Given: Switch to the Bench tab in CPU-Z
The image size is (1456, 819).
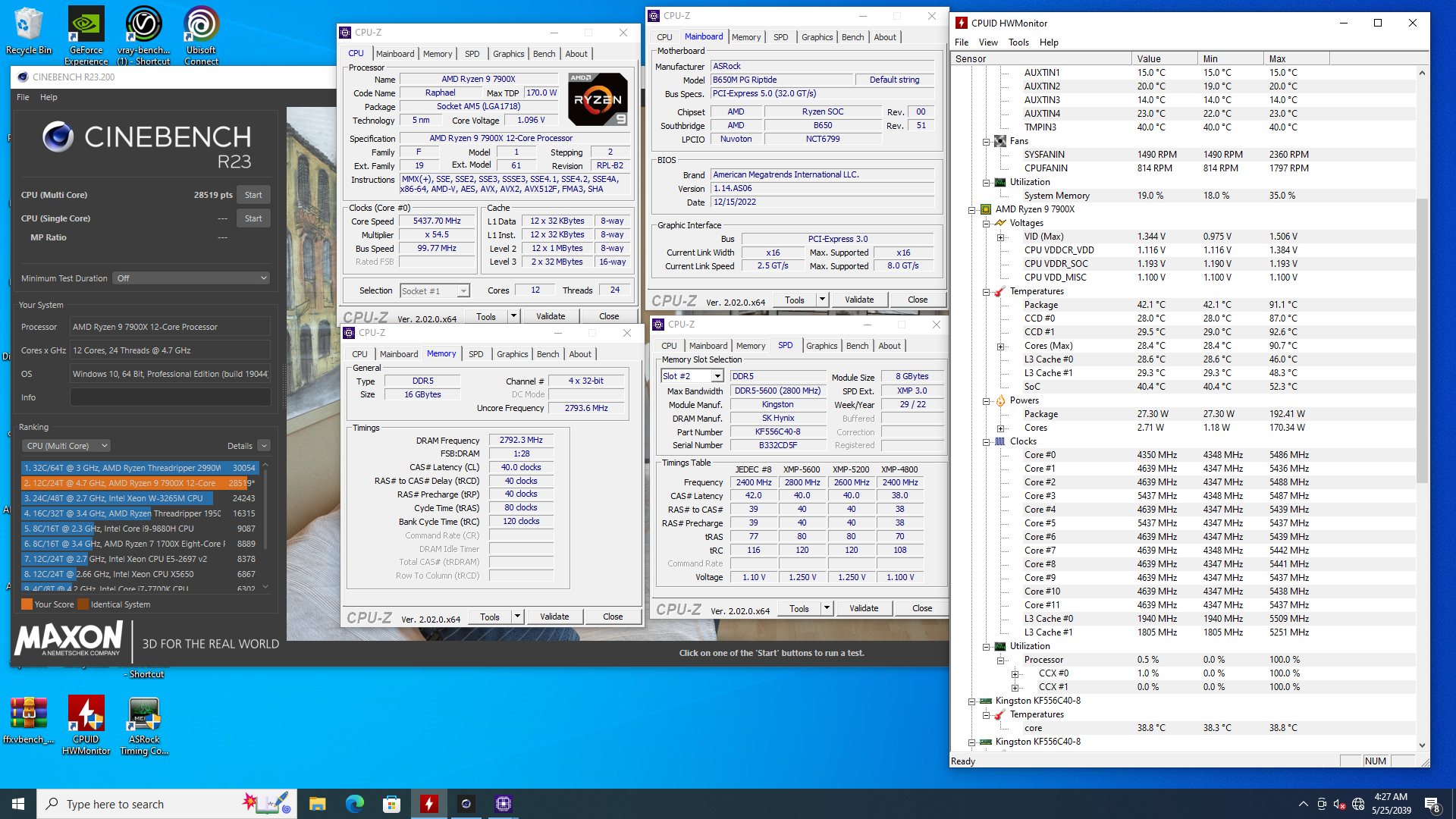Looking at the screenshot, I should 544,54.
